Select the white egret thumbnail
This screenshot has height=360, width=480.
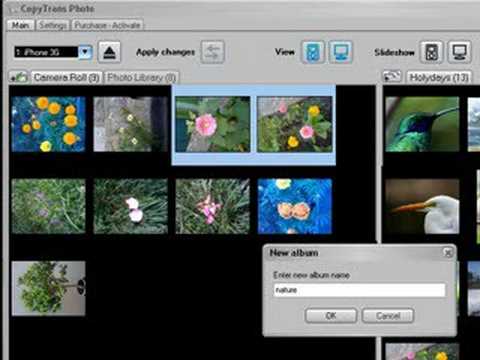(422, 206)
